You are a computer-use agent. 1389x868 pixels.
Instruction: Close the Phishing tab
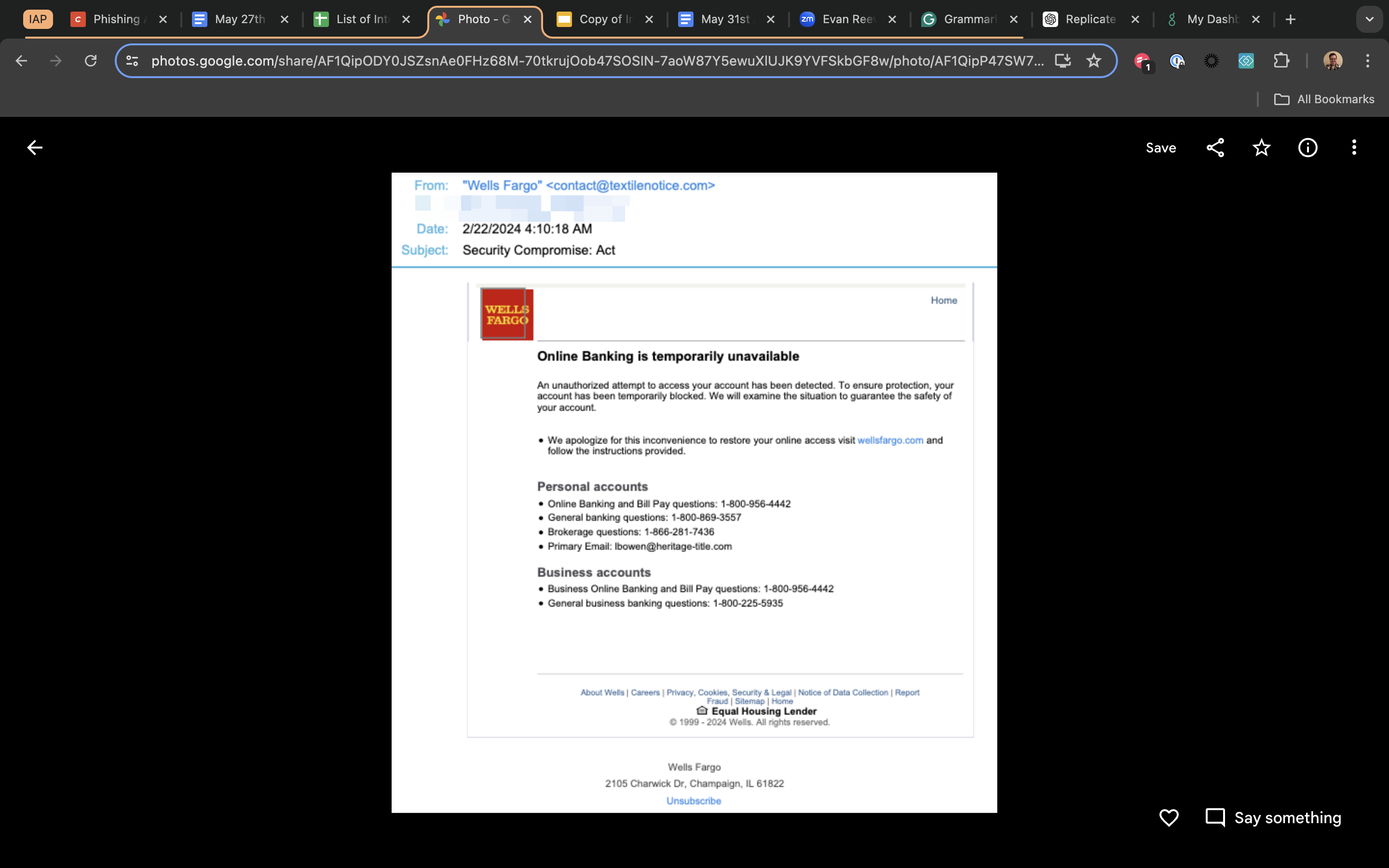click(x=163, y=19)
